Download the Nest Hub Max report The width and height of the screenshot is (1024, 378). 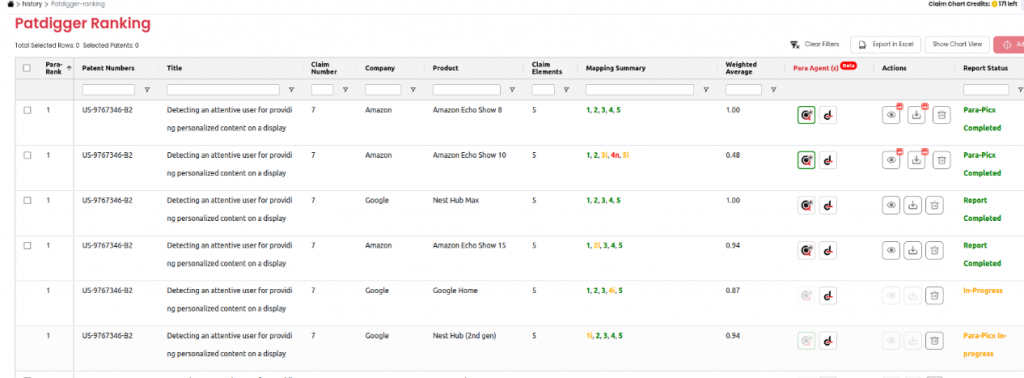913,205
